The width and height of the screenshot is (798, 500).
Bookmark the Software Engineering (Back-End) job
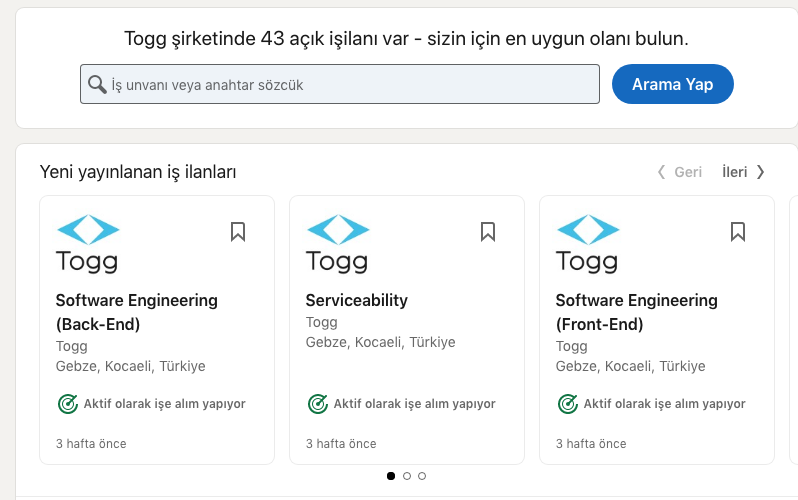(x=238, y=232)
